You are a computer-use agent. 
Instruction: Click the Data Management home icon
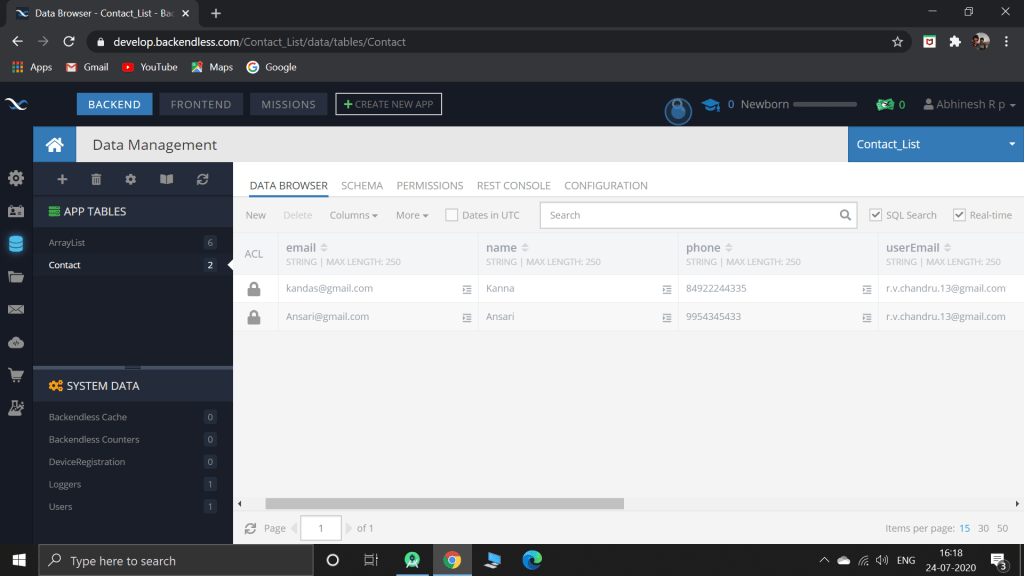tap(54, 145)
